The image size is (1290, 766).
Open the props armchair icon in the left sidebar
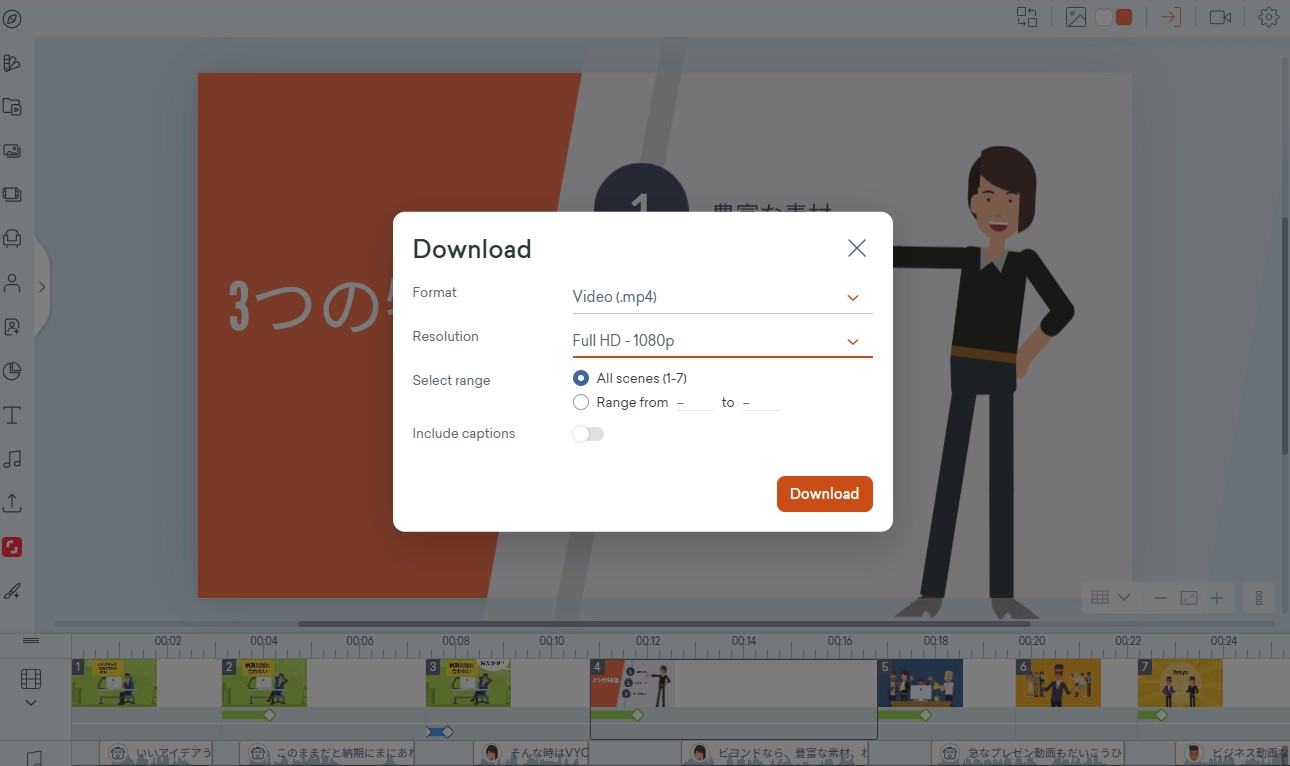point(12,238)
